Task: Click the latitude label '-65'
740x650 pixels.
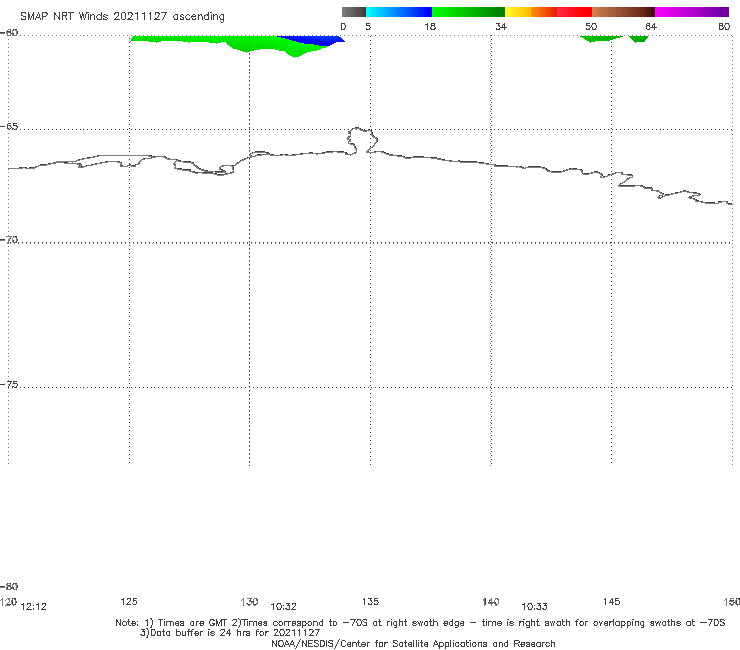Action: (9, 127)
